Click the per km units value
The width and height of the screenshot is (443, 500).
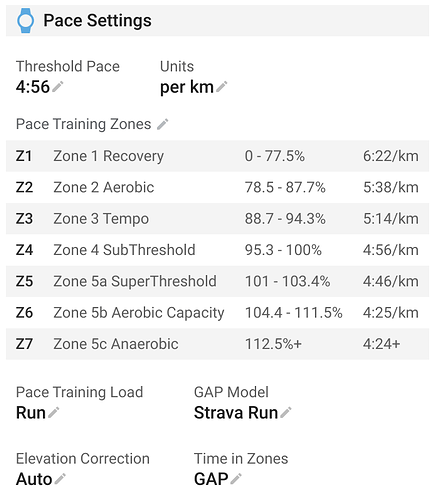click(x=187, y=87)
